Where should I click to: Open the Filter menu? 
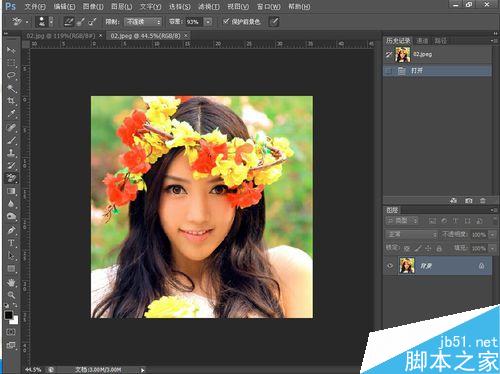[208, 6]
